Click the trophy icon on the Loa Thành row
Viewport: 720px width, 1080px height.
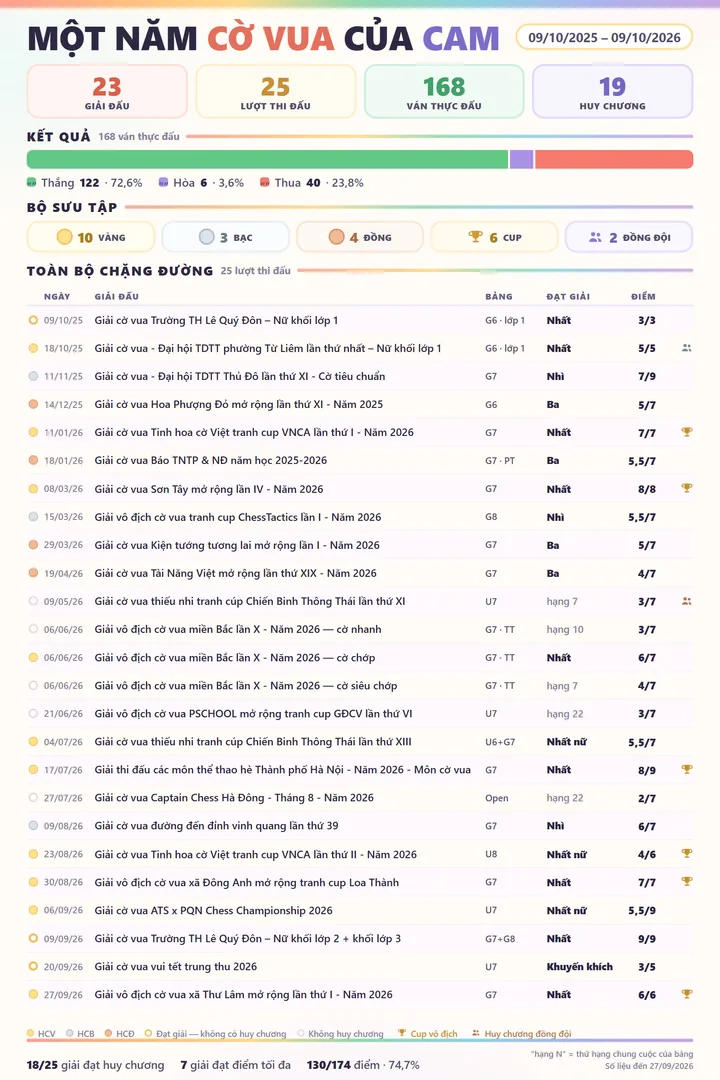click(686, 882)
